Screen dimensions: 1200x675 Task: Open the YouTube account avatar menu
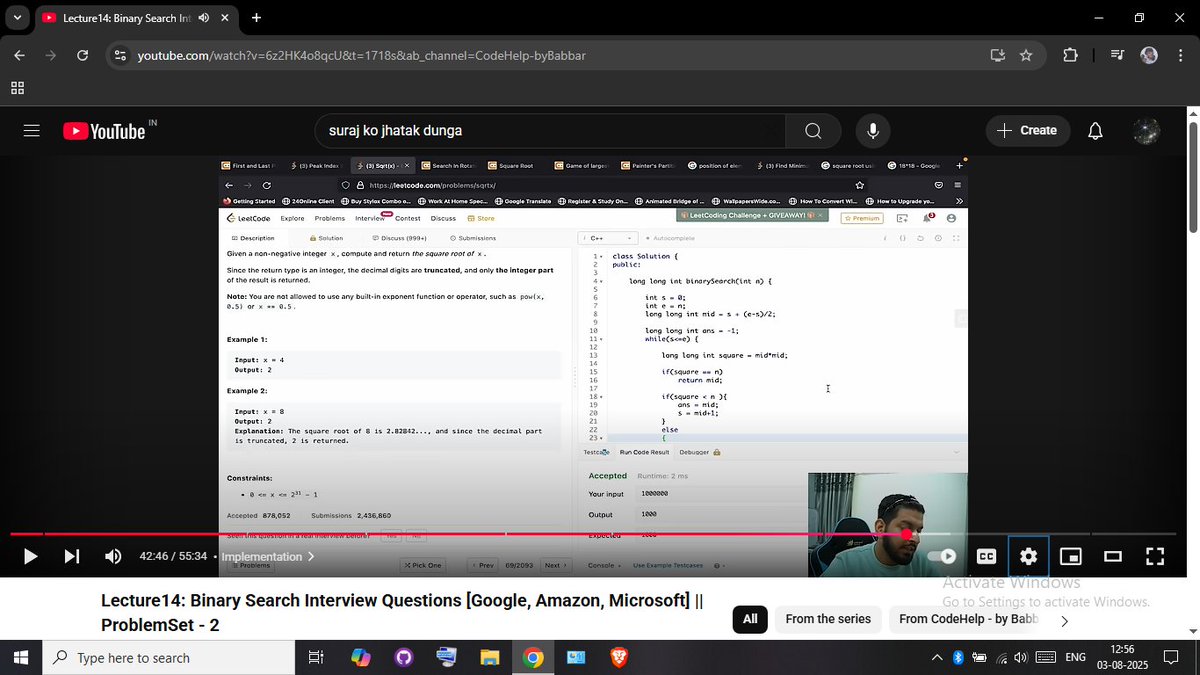[x=1146, y=131]
